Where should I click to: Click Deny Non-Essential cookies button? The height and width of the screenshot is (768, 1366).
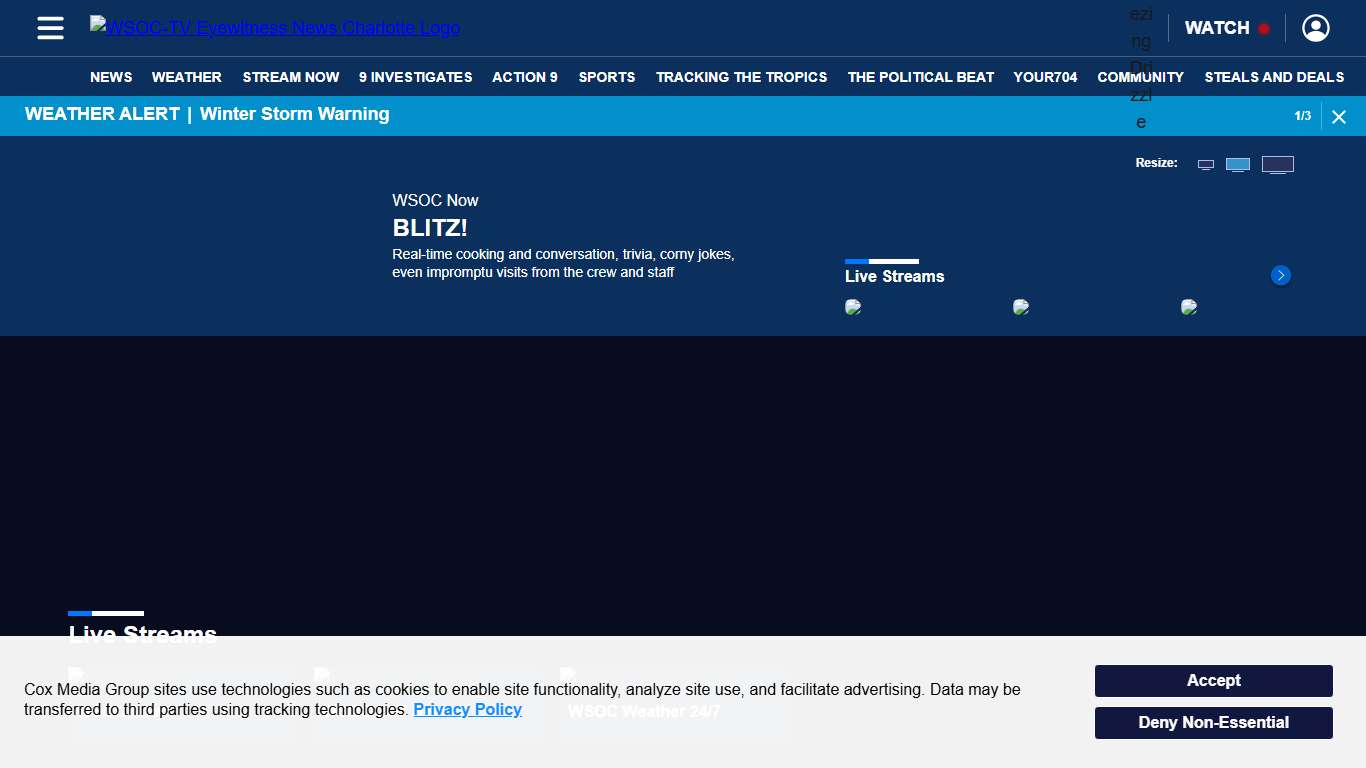[1213, 723]
